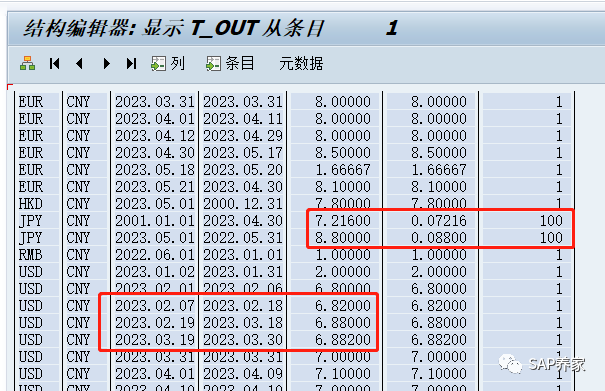Select end date 2000.12.31
Viewport: 605px width, 391px height.
243,204
